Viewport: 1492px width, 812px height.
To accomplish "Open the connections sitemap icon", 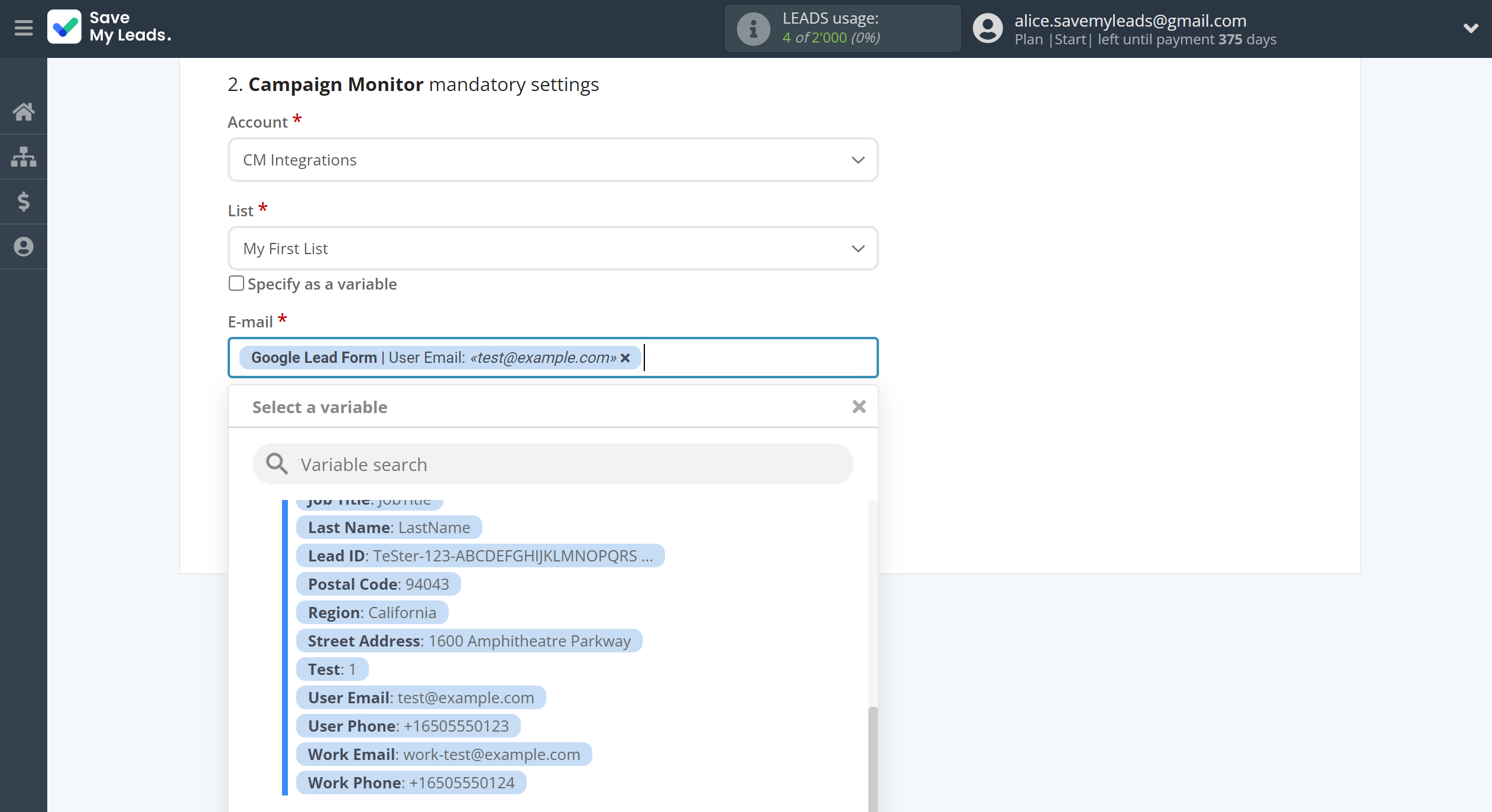I will (24, 157).
